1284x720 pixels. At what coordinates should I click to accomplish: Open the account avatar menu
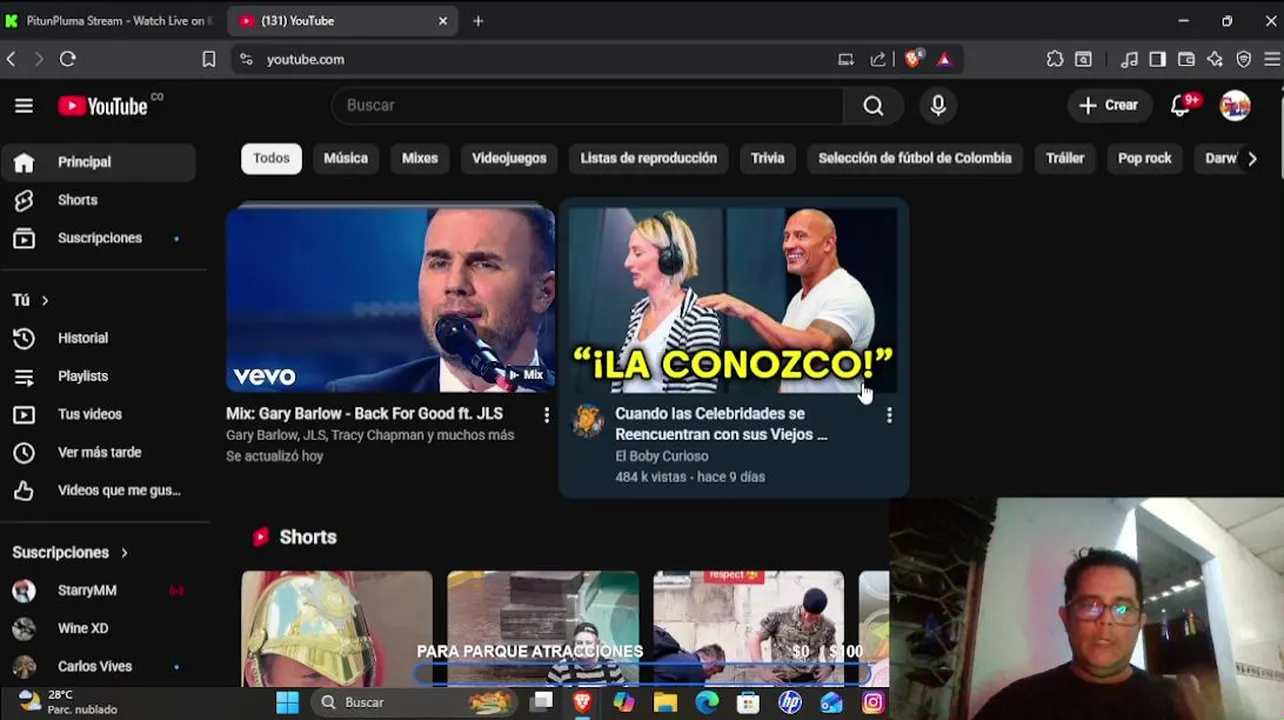click(1235, 105)
